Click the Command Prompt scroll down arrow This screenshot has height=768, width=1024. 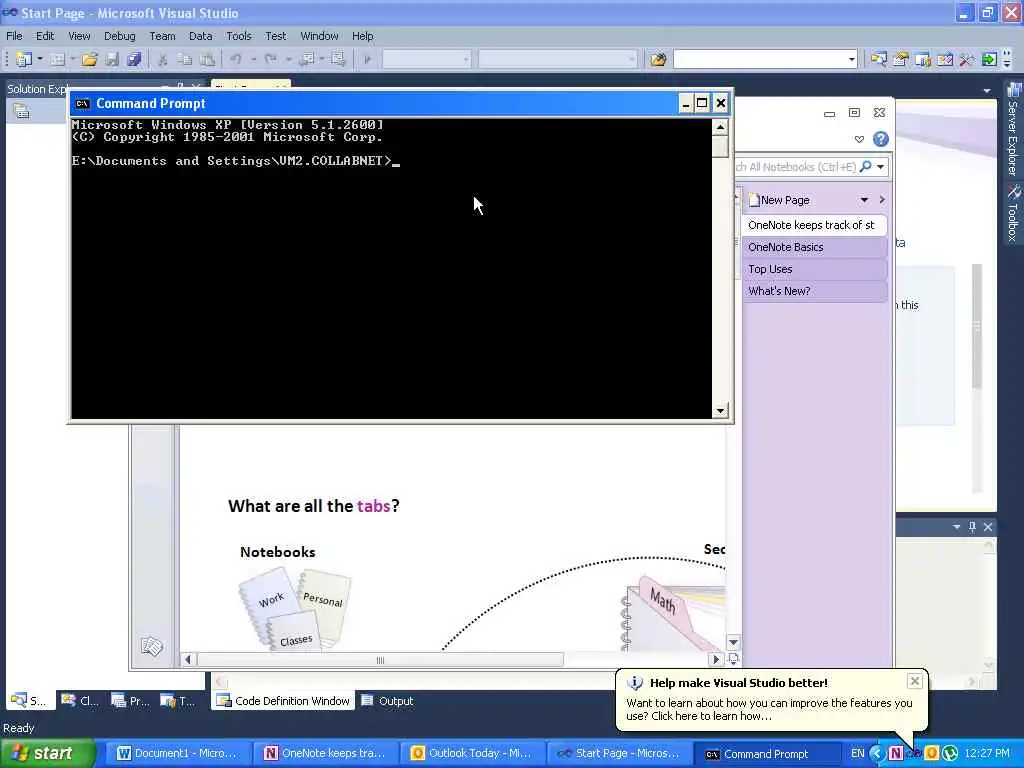coord(720,411)
